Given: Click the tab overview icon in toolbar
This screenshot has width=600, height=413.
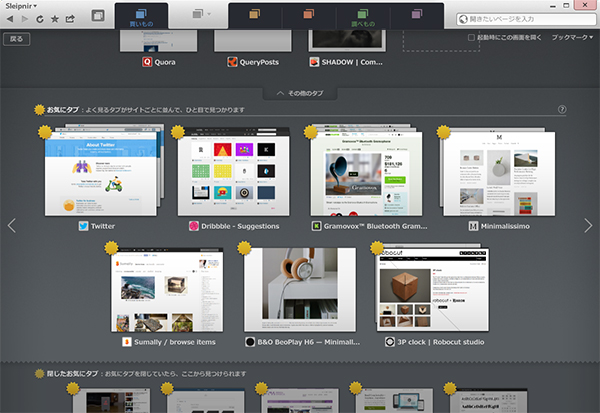Looking at the screenshot, I should pos(97,17).
